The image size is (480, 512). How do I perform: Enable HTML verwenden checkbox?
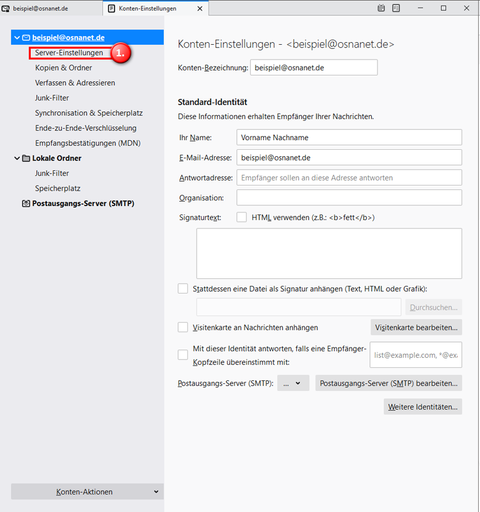click(x=241, y=217)
